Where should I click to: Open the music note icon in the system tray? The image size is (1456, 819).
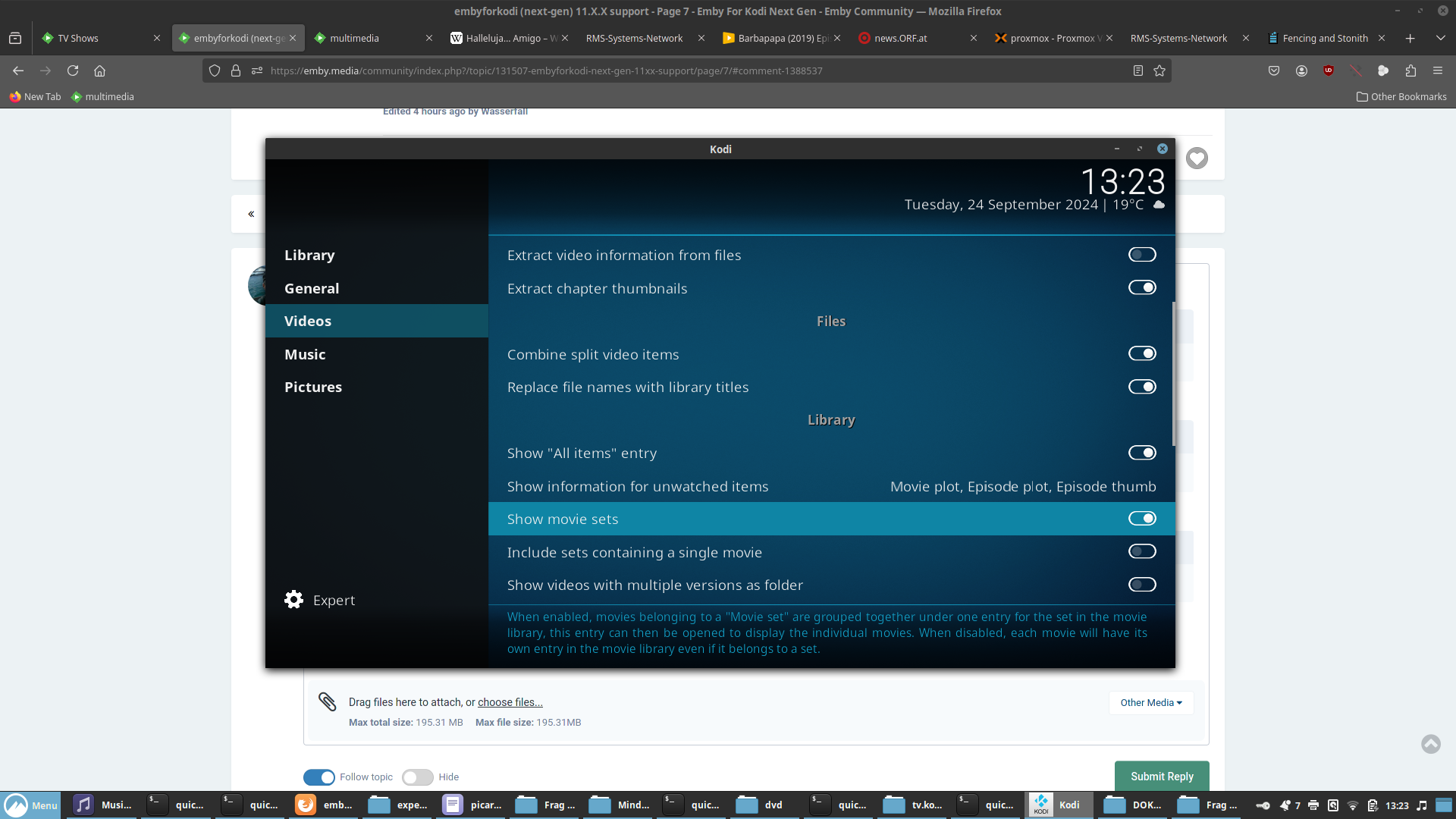pyautogui.click(x=1421, y=805)
